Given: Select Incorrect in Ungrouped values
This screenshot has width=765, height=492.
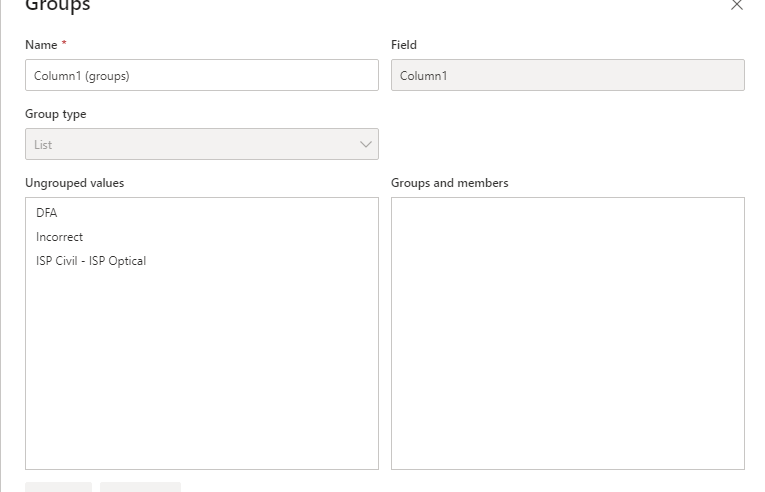Looking at the screenshot, I should coord(59,237).
